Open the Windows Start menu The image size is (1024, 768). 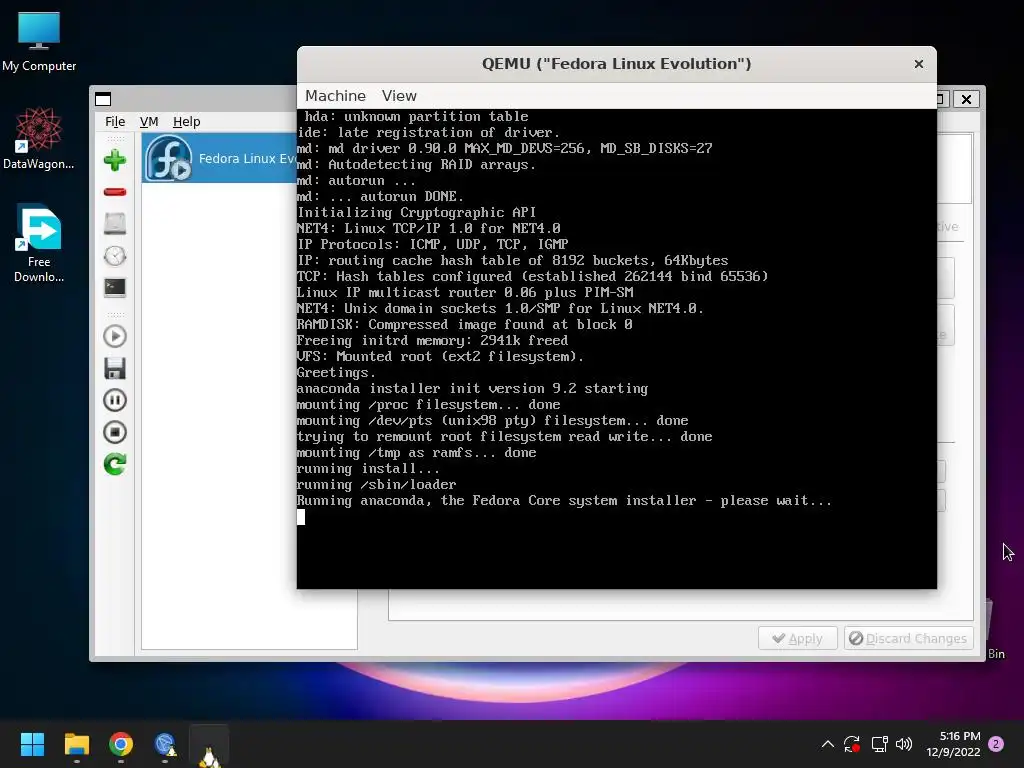tap(32, 744)
